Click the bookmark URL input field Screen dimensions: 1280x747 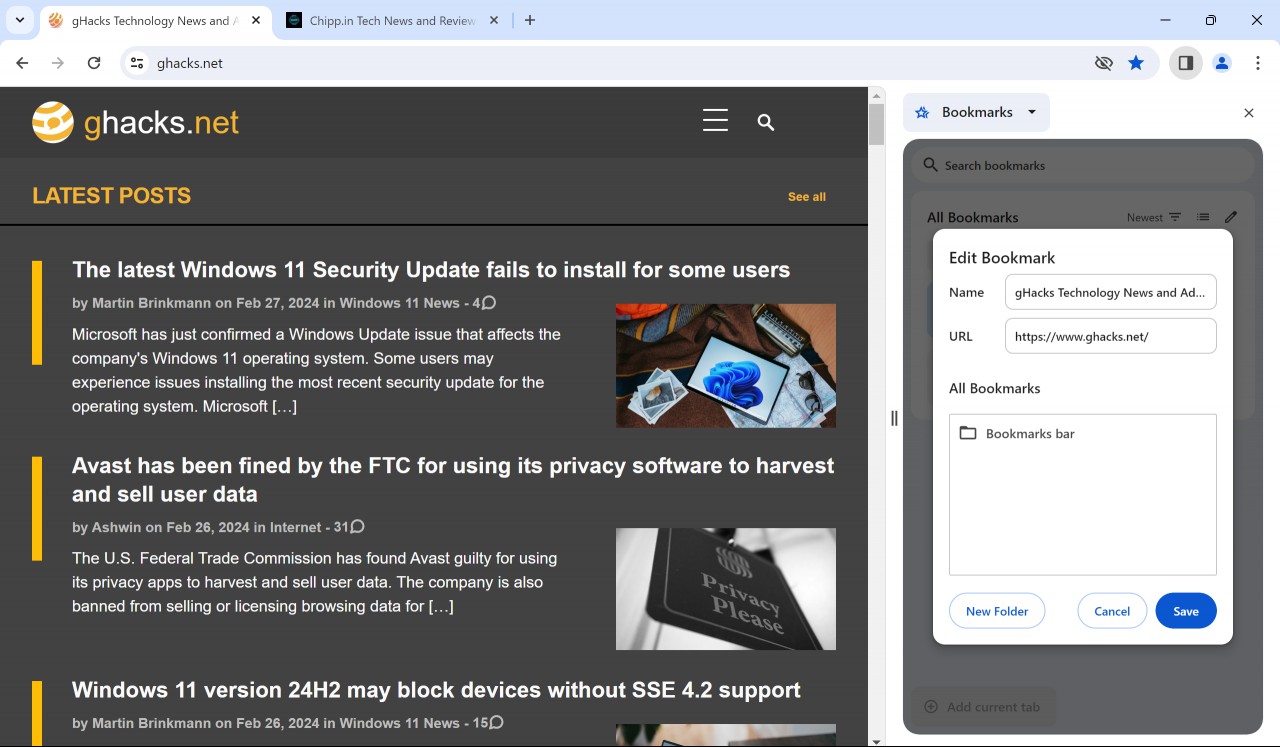[x=1110, y=336]
